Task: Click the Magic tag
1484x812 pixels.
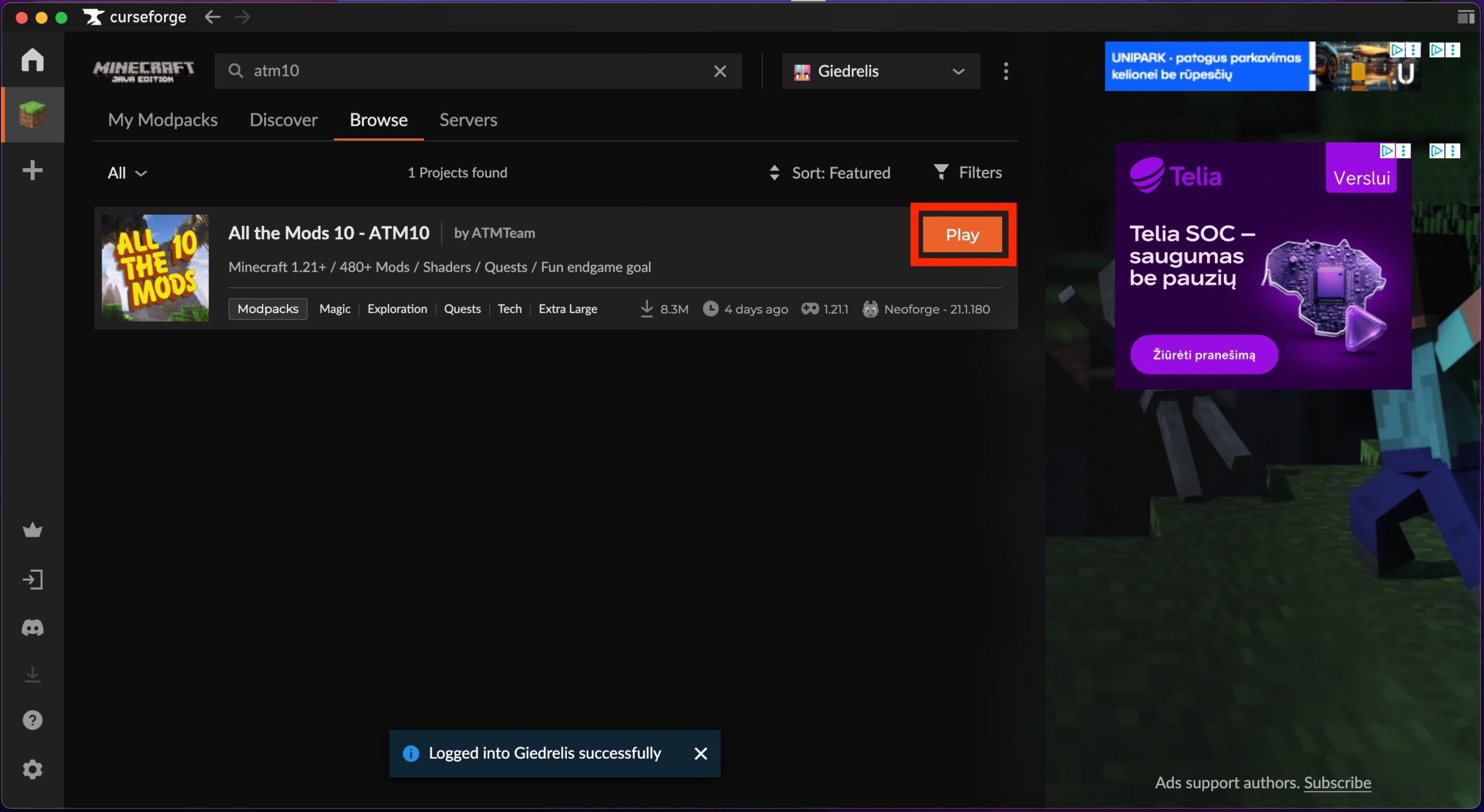Action: click(335, 309)
